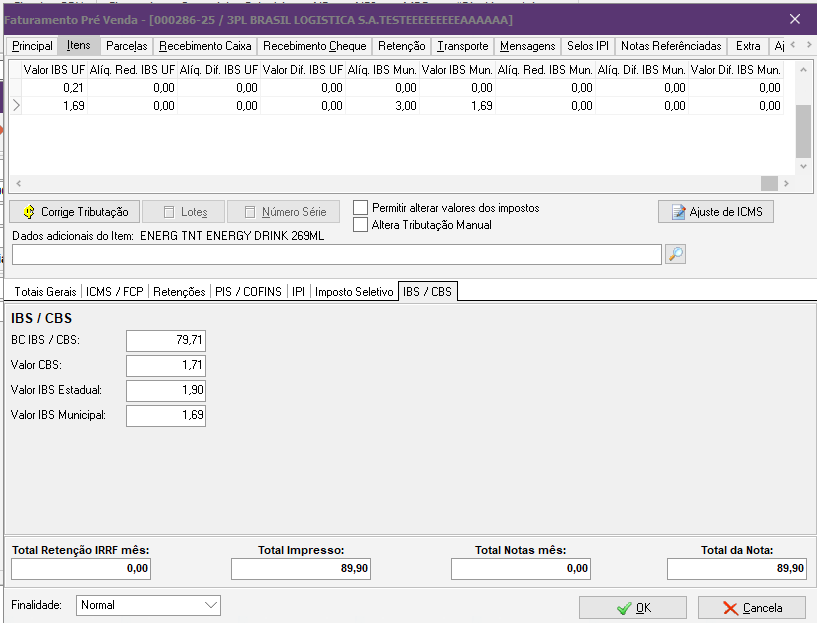Click the Alíq. Red. IBS Mun. column header
The width and height of the screenshot is (817, 623).
(x=545, y=70)
